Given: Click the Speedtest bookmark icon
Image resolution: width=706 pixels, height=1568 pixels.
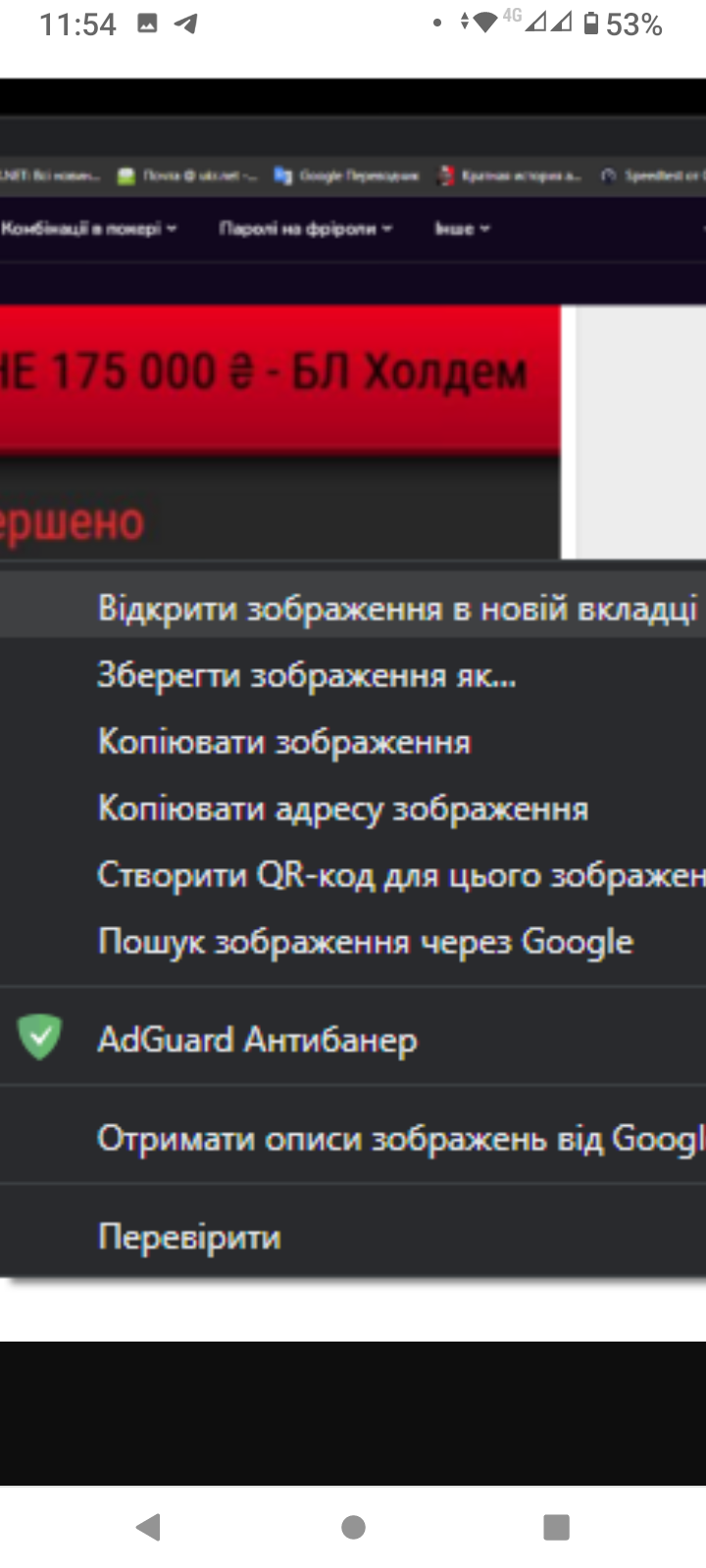Looking at the screenshot, I should tap(608, 175).
